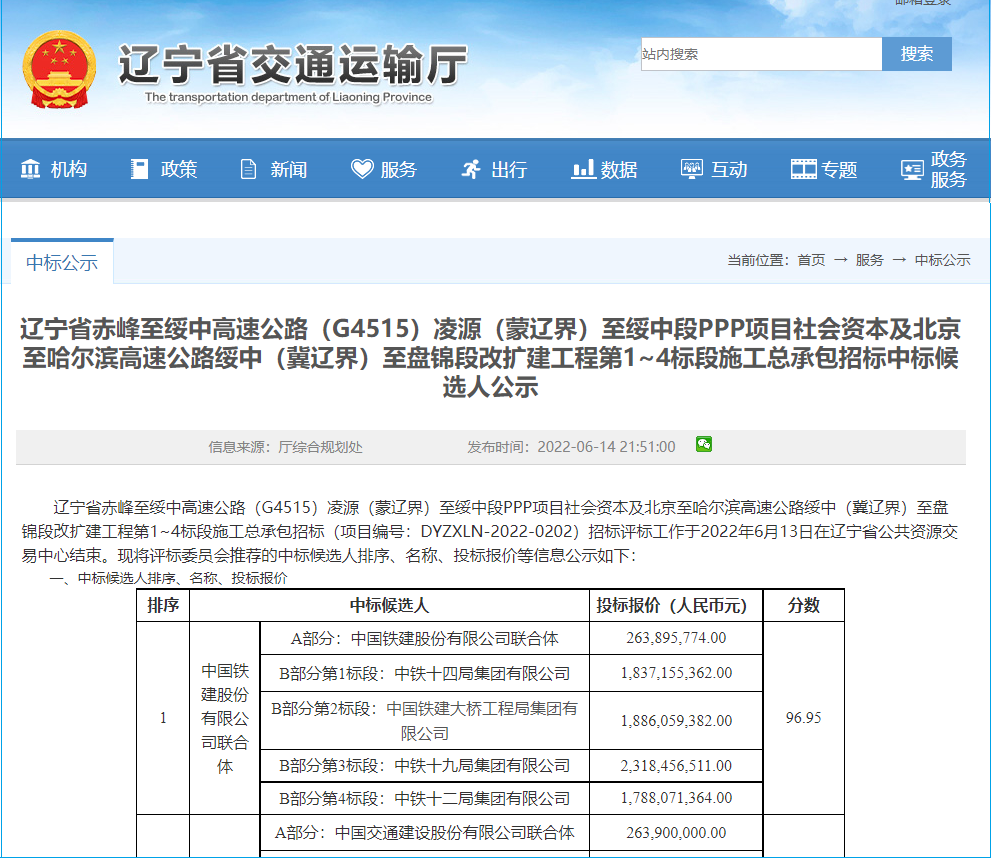
Task: Click the 政务服务 ID card icon
Action: (x=911, y=169)
